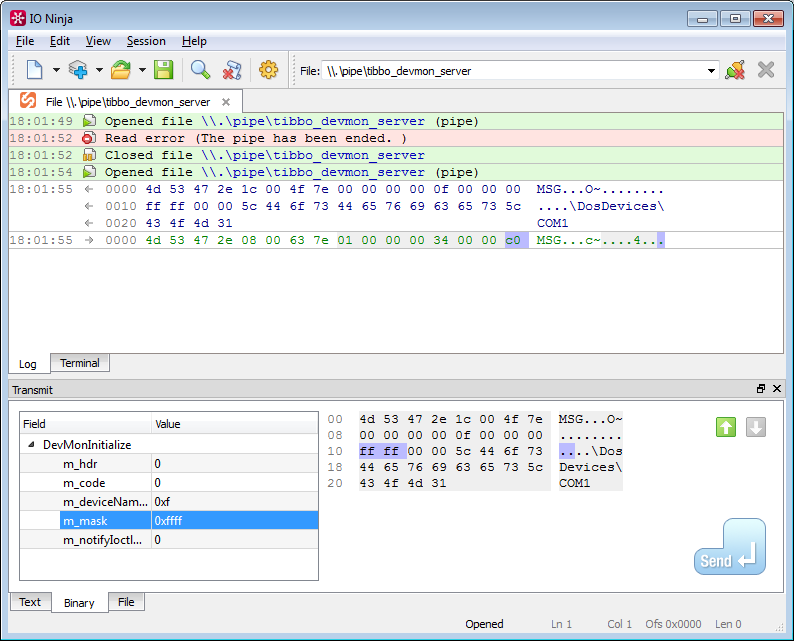This screenshot has height=641, width=794.
Task: Click the pipe link in the 18:01:54 log line
Action: coord(313,173)
